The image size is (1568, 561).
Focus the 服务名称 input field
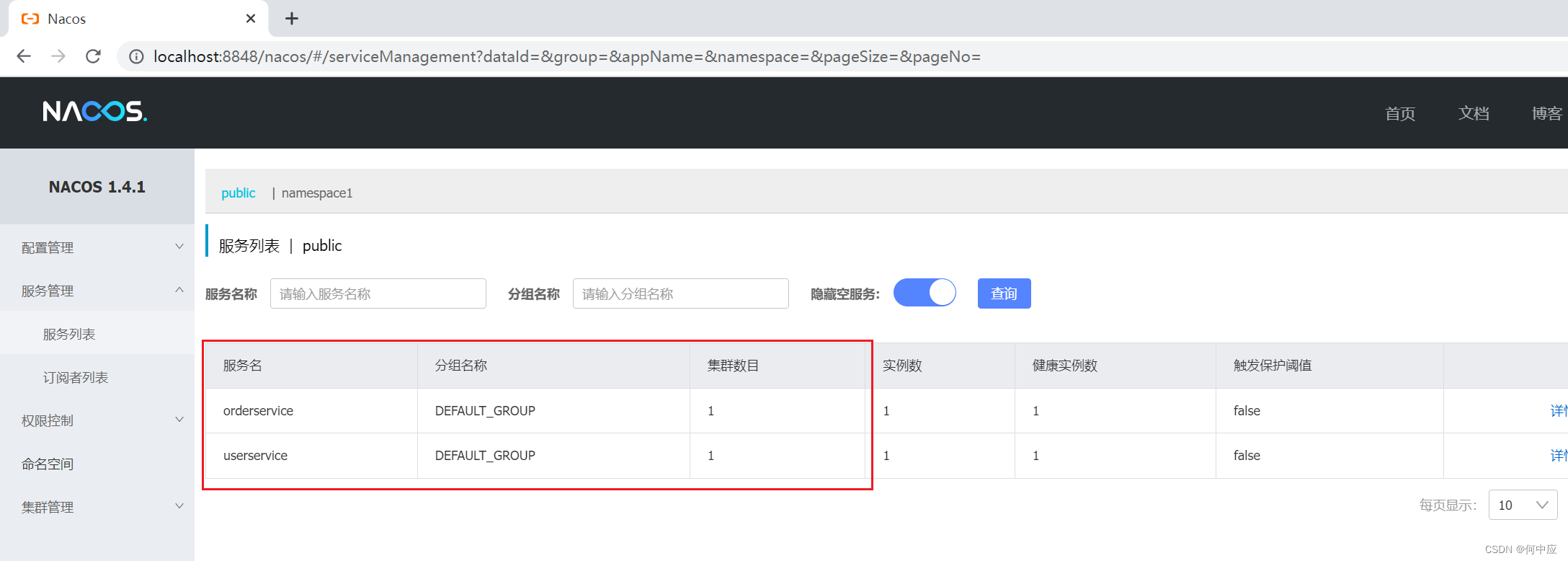(x=378, y=293)
